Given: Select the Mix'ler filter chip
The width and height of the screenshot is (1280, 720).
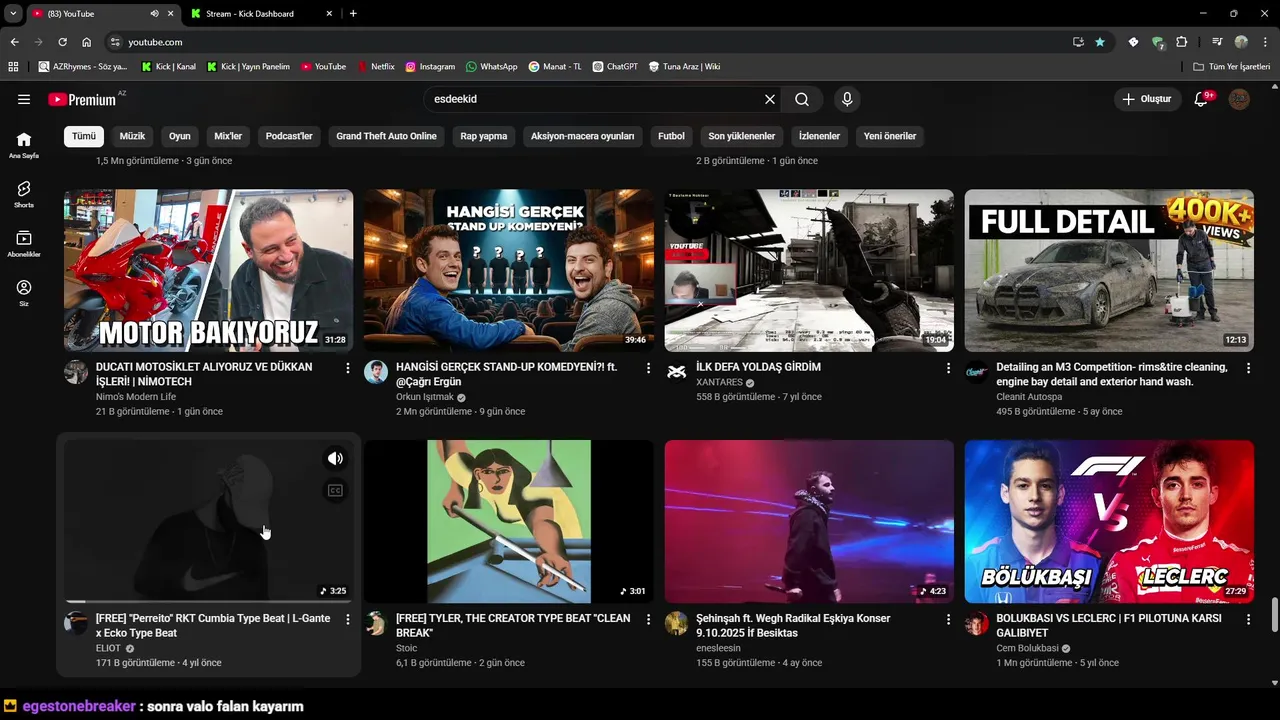Looking at the screenshot, I should coord(228,136).
